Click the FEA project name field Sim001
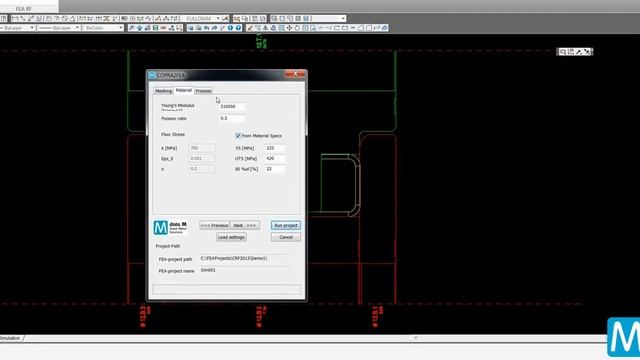This screenshot has width=640, height=360. tap(245, 270)
